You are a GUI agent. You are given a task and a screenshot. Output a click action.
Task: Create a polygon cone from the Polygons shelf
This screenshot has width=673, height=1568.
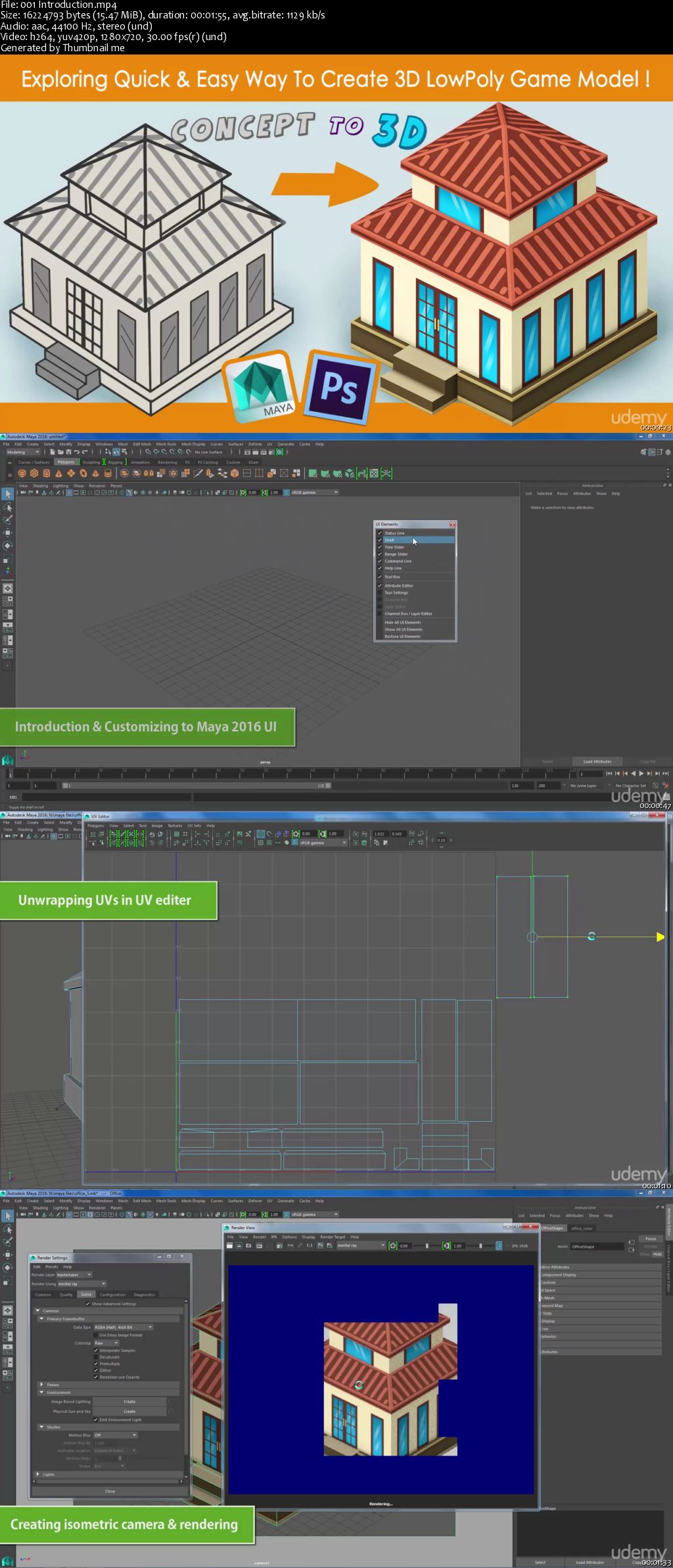[59, 473]
